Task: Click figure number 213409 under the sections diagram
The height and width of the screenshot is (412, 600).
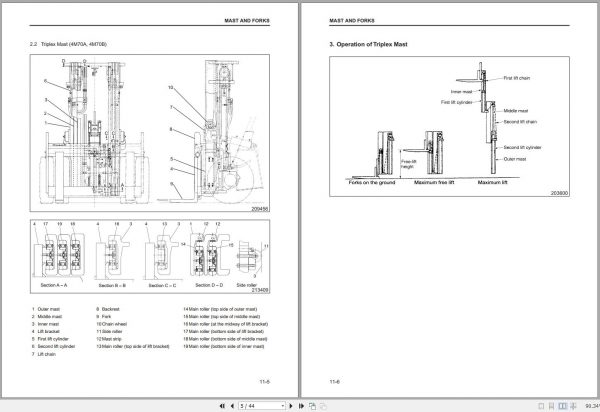Action: tap(260, 290)
